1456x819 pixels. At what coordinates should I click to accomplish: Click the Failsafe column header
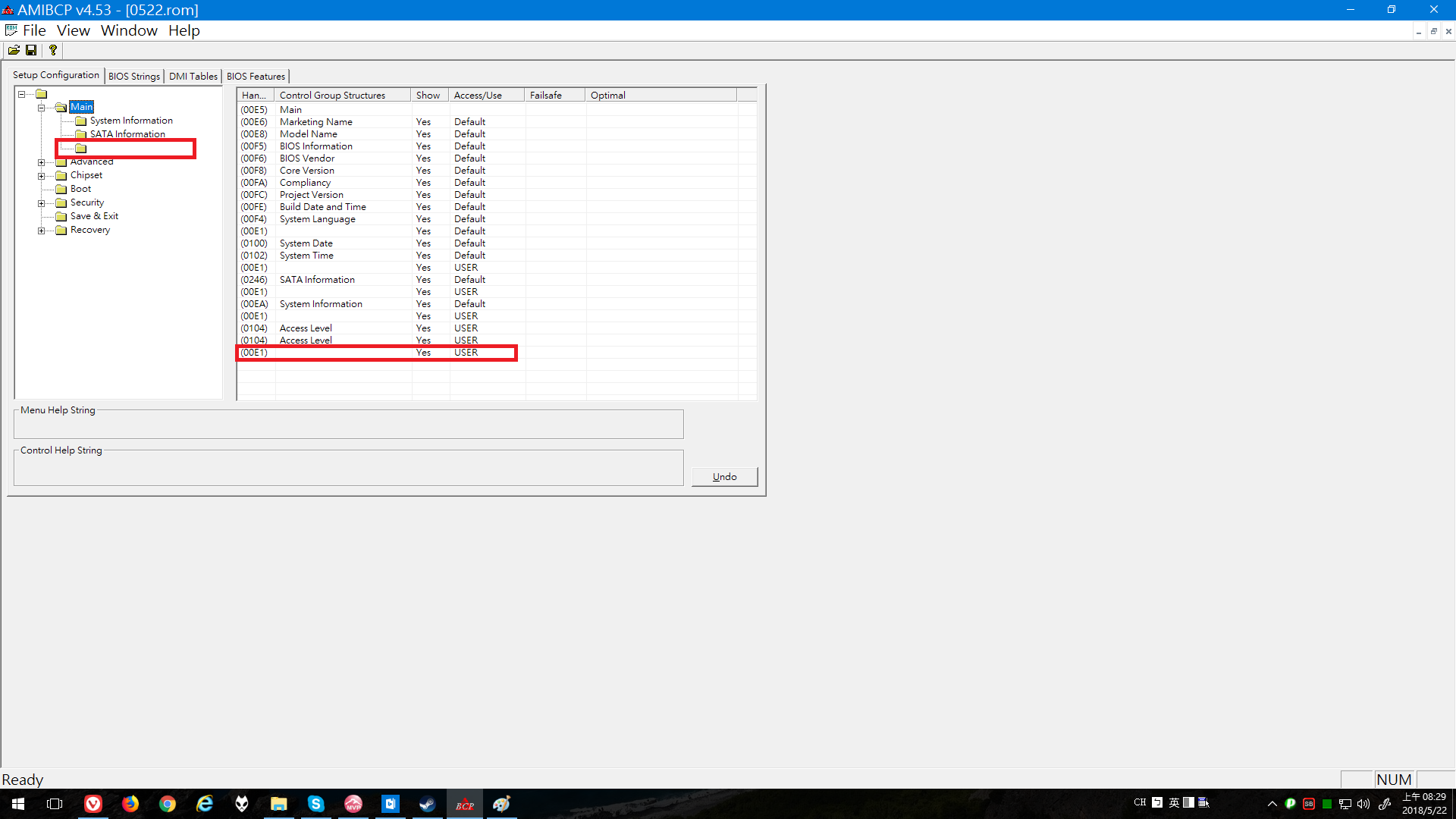pos(555,95)
